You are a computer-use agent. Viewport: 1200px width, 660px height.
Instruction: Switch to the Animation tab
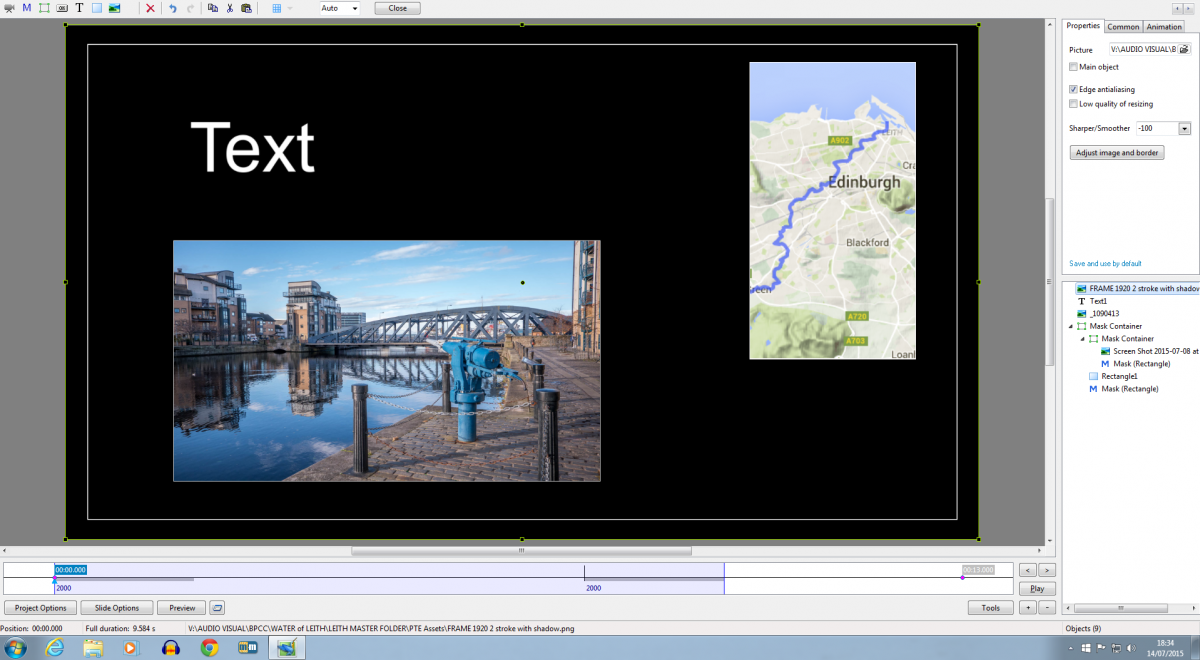pyautogui.click(x=1164, y=27)
